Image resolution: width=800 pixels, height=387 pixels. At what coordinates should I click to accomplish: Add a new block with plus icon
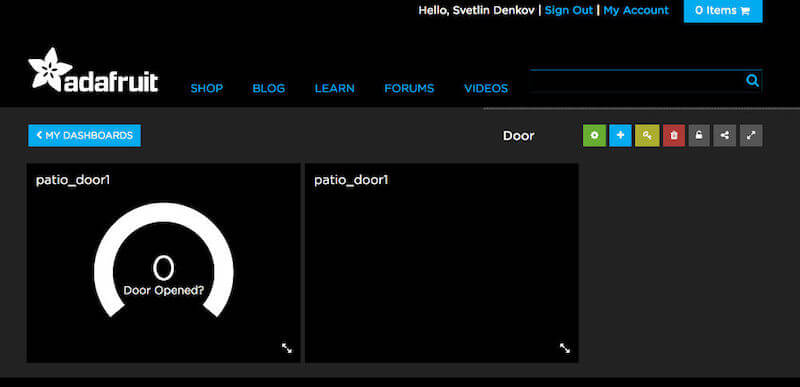[x=620, y=136]
